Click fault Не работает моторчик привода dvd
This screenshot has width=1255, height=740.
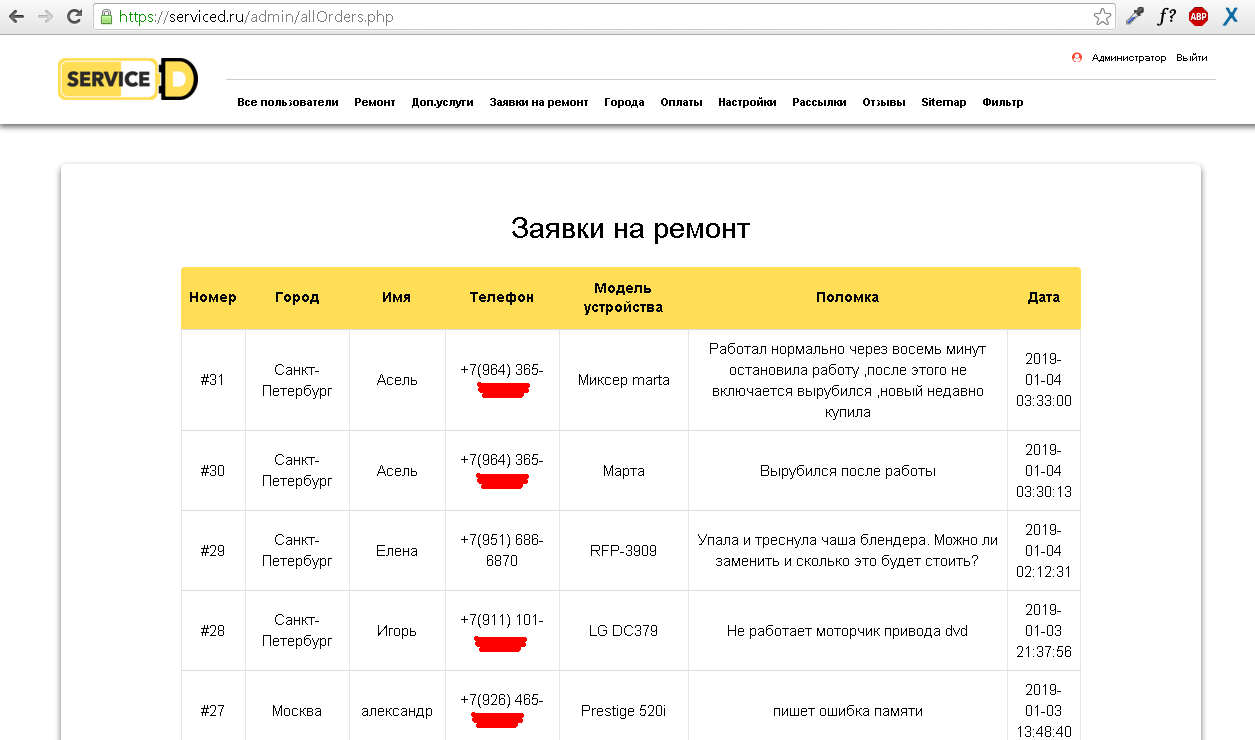pos(848,631)
